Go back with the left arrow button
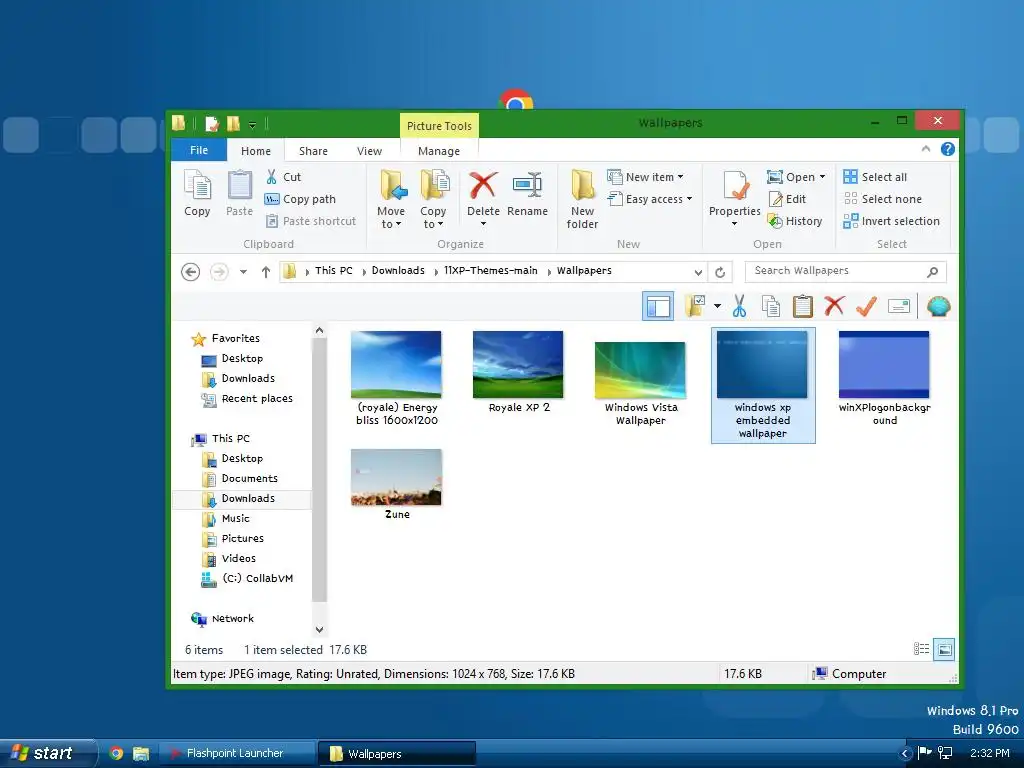 click(191, 272)
